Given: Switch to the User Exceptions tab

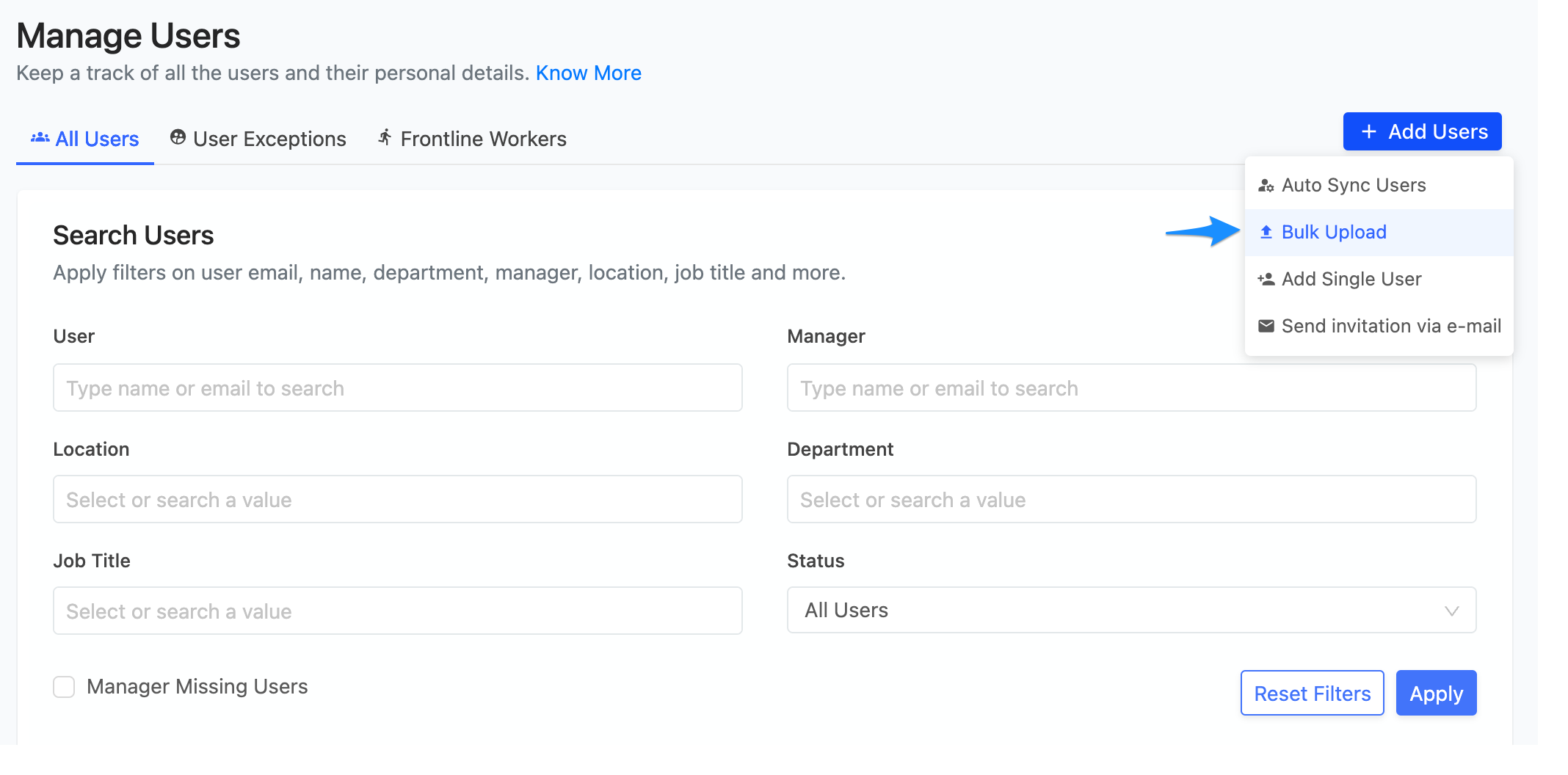Looking at the screenshot, I should [258, 139].
